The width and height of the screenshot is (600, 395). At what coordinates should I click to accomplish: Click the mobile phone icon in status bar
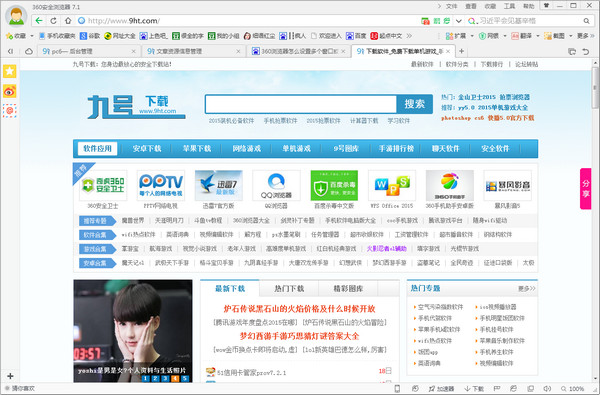pyautogui.click(x=397, y=388)
